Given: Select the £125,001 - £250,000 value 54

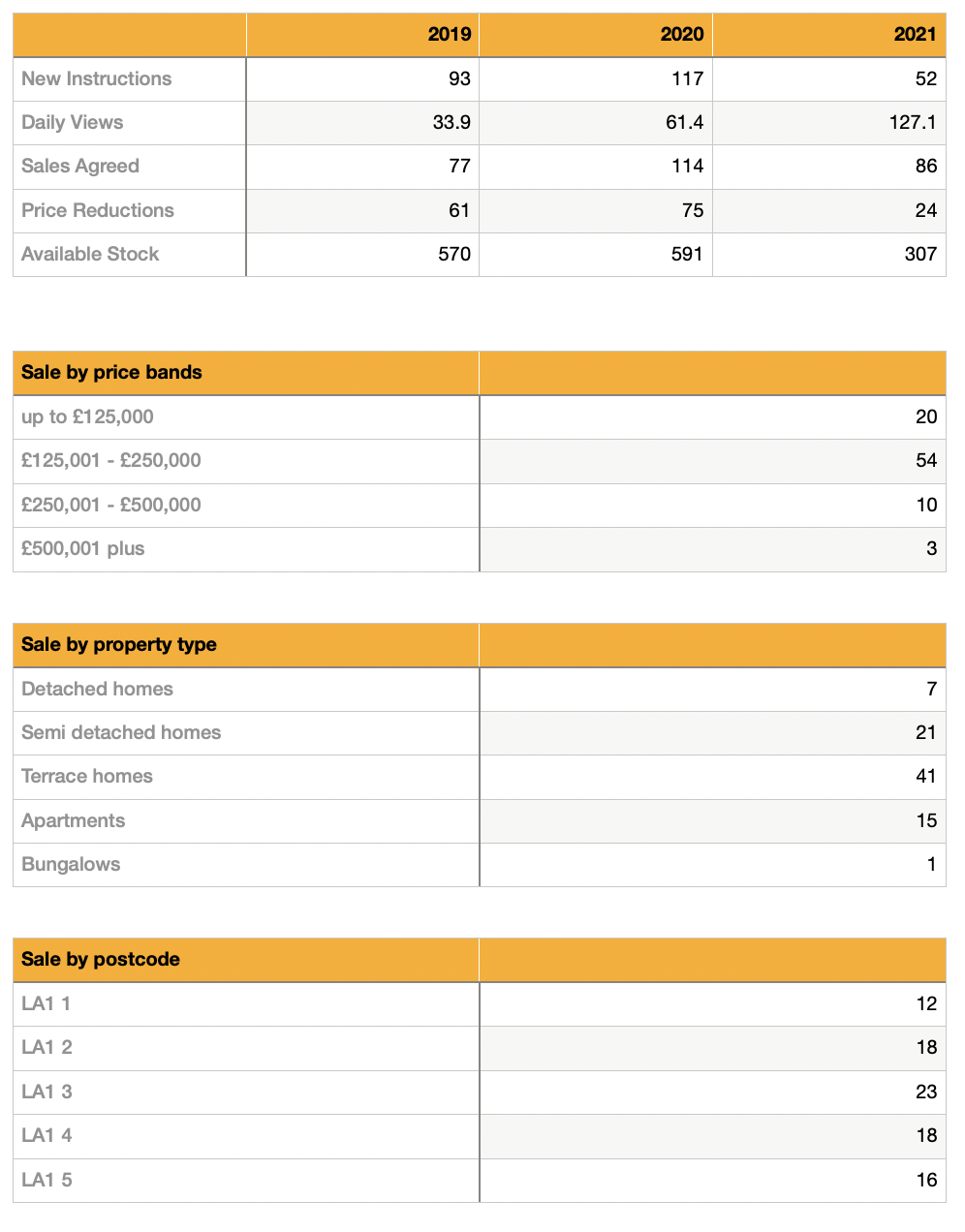Looking at the screenshot, I should pyautogui.click(x=925, y=461).
